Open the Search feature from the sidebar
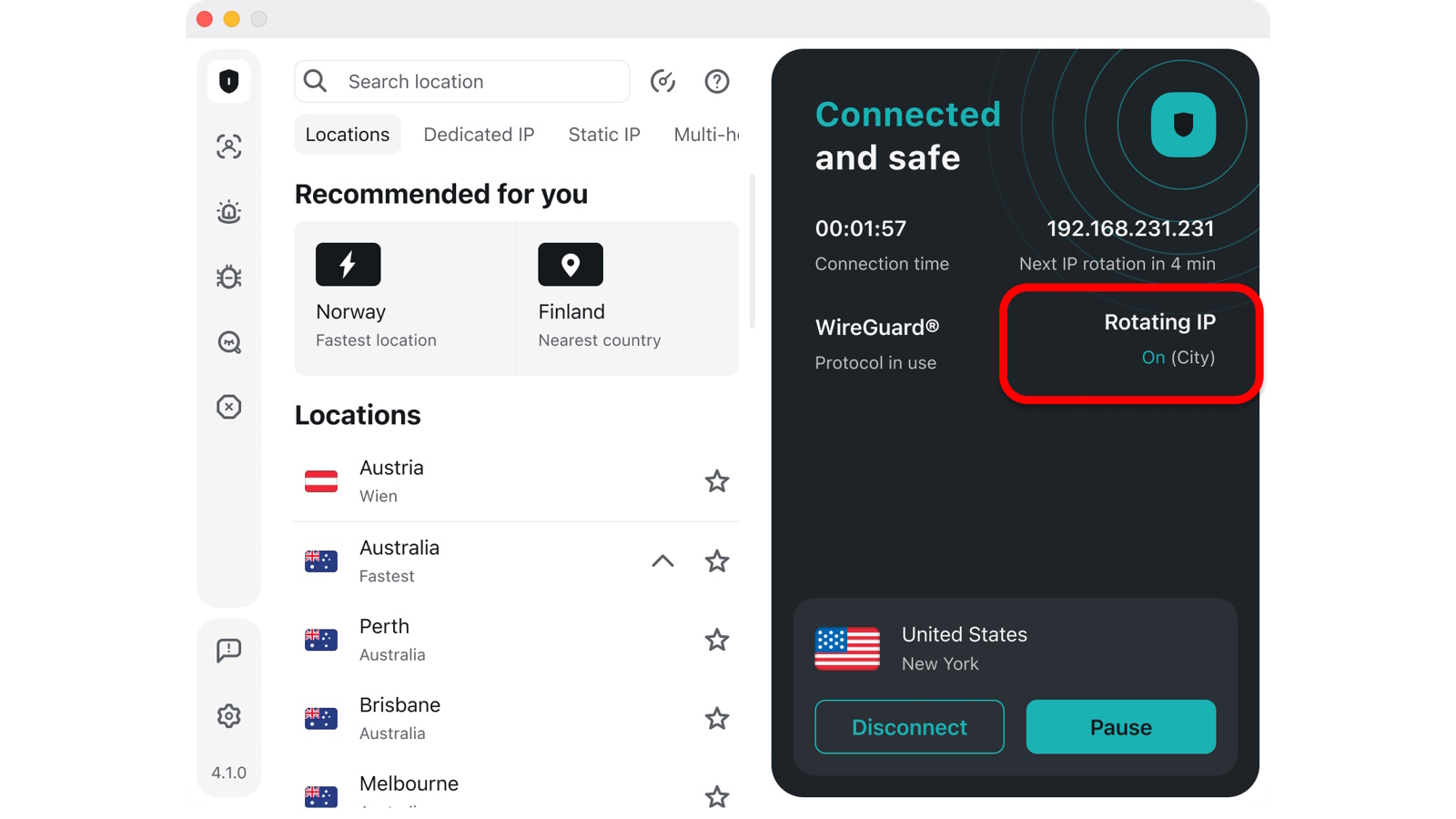1456x819 pixels. (x=228, y=342)
